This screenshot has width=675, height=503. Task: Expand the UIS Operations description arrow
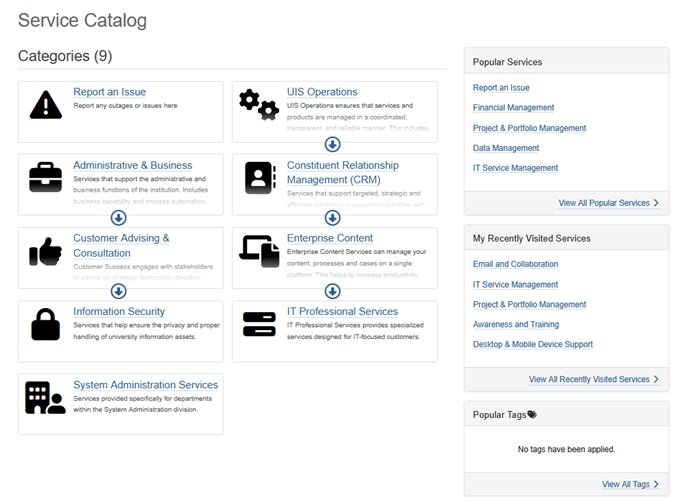pyautogui.click(x=332, y=144)
